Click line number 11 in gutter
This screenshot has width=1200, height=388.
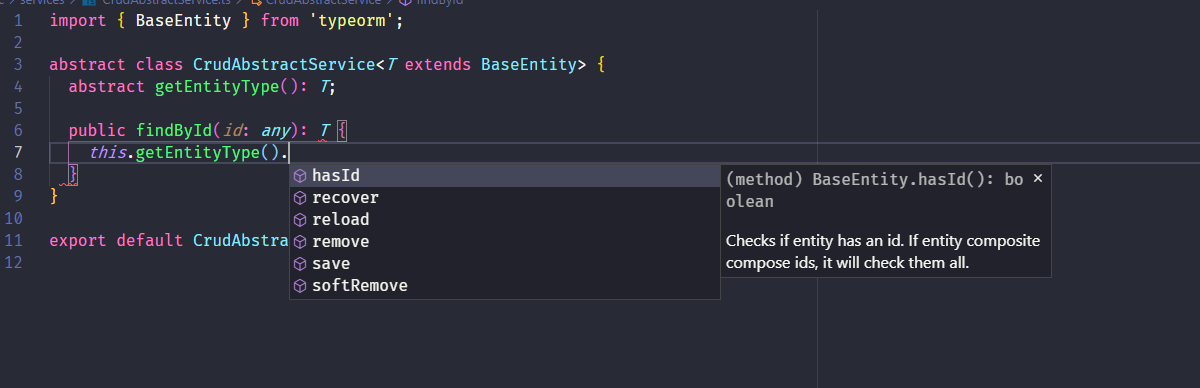[14, 240]
